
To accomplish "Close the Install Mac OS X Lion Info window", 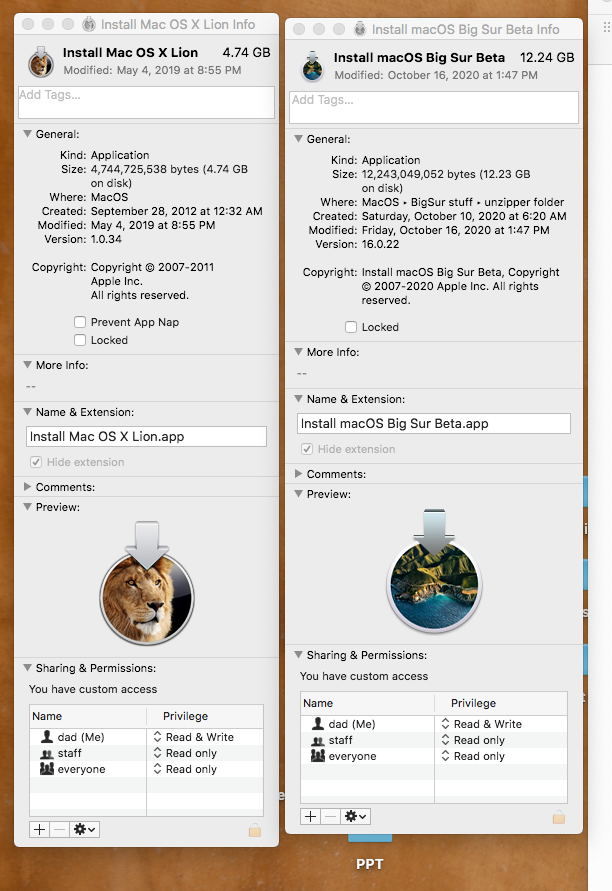I will [x=28, y=24].
